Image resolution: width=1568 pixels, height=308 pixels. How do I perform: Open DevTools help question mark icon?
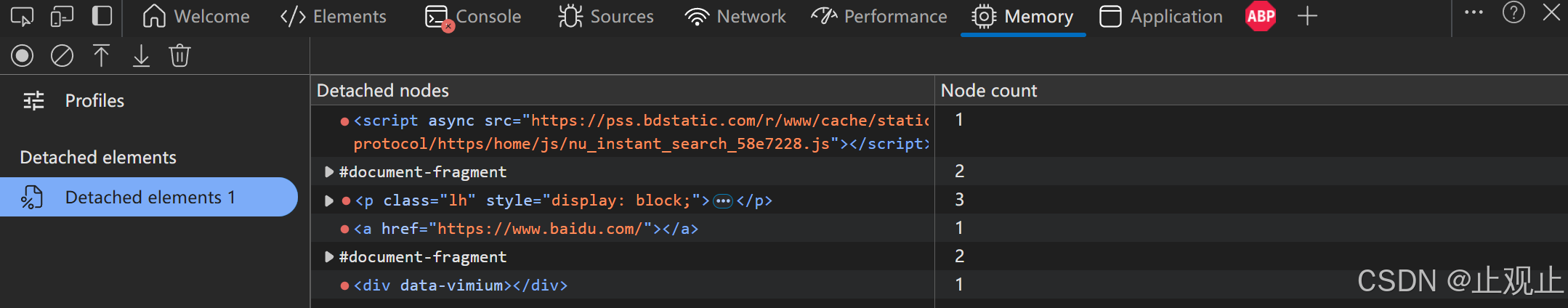[x=1514, y=12]
